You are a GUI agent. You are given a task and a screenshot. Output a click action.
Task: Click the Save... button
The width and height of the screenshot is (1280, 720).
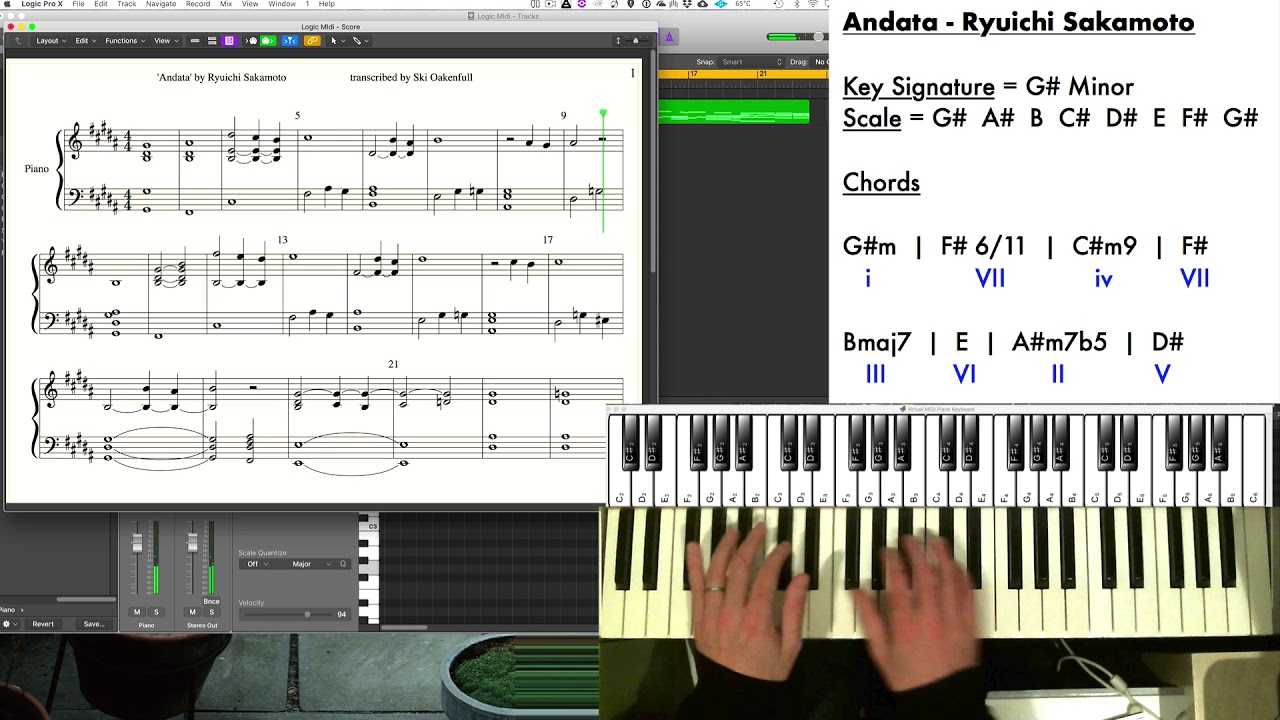[x=94, y=624]
